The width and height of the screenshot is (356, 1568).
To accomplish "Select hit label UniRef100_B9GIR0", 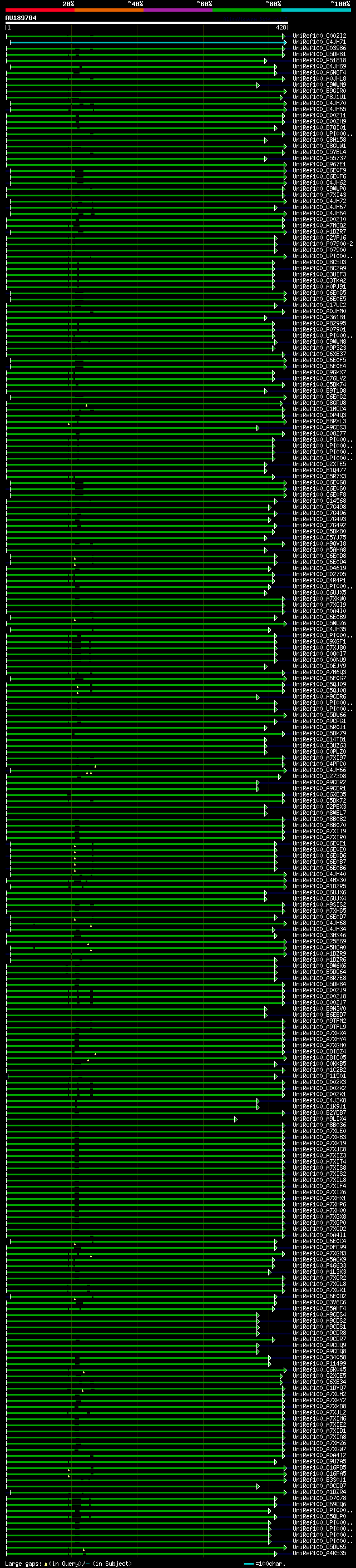I will [x=319, y=91].
